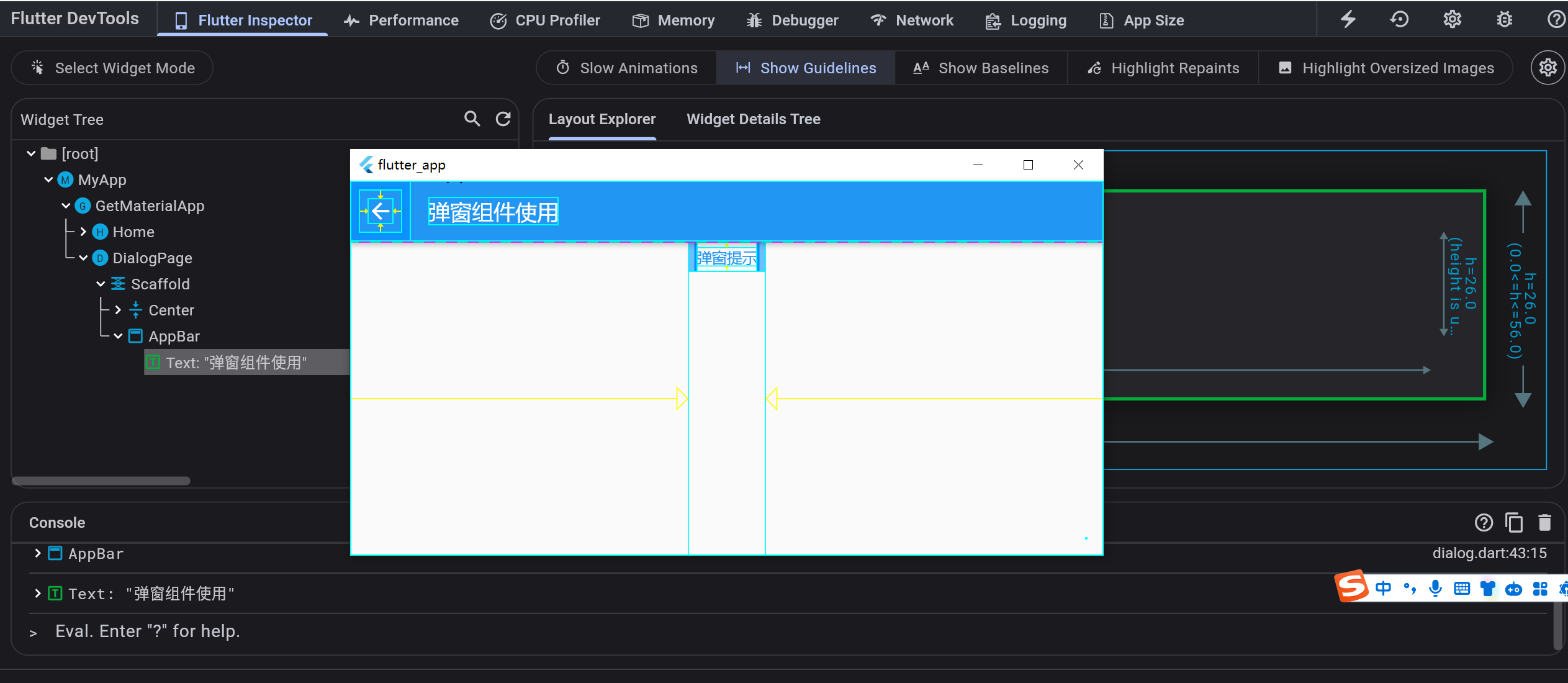
Task: Expand the Home node in widget tree
Action: 83,232
